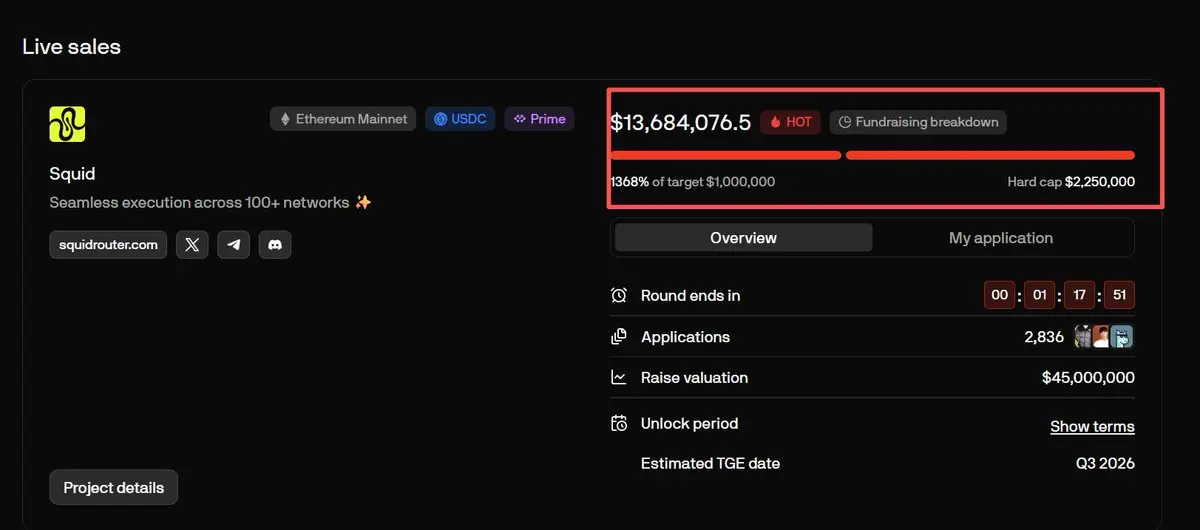Click the Ethereum Mainnet badge

[343, 119]
